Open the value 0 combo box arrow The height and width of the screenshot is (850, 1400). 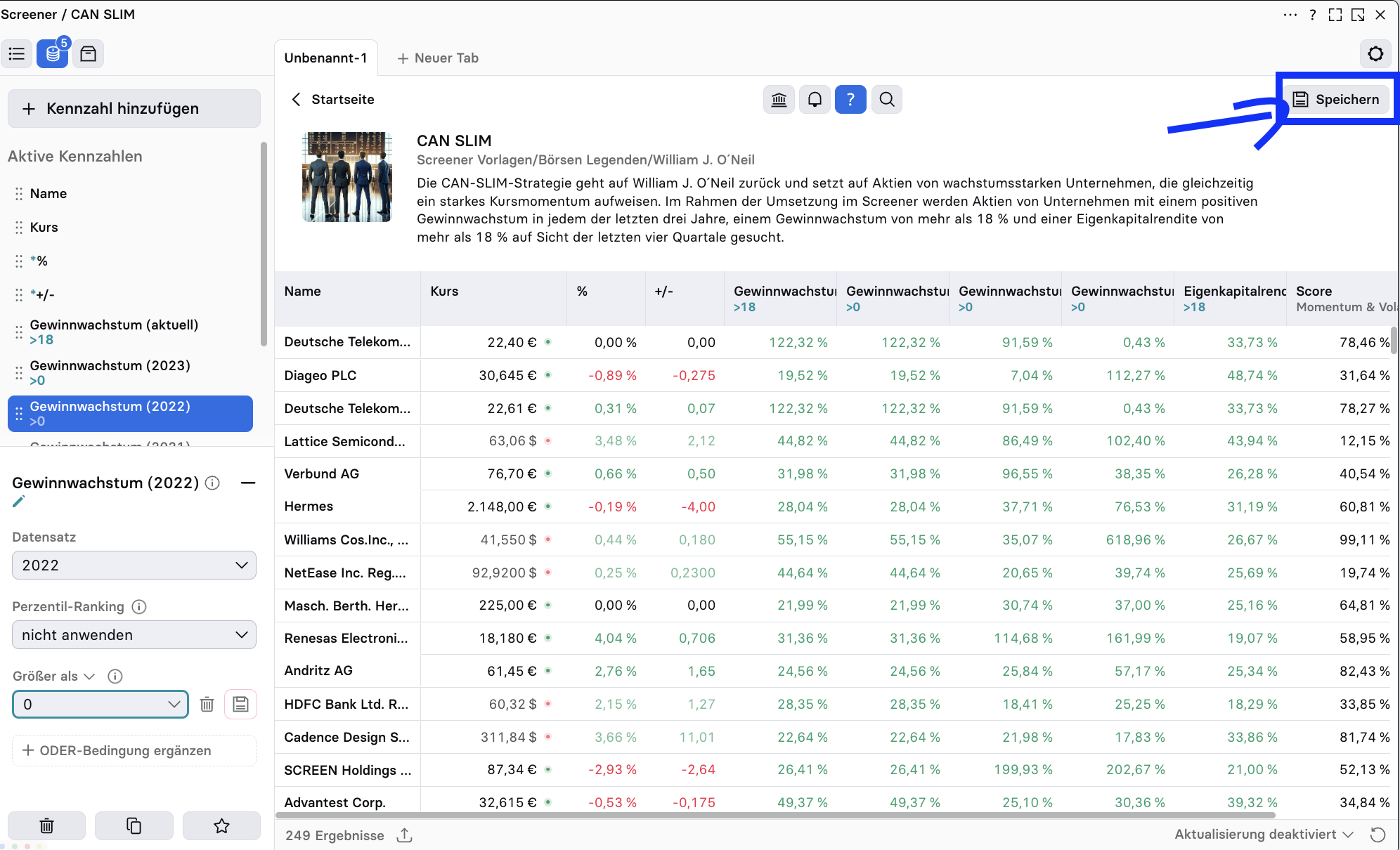(x=174, y=705)
